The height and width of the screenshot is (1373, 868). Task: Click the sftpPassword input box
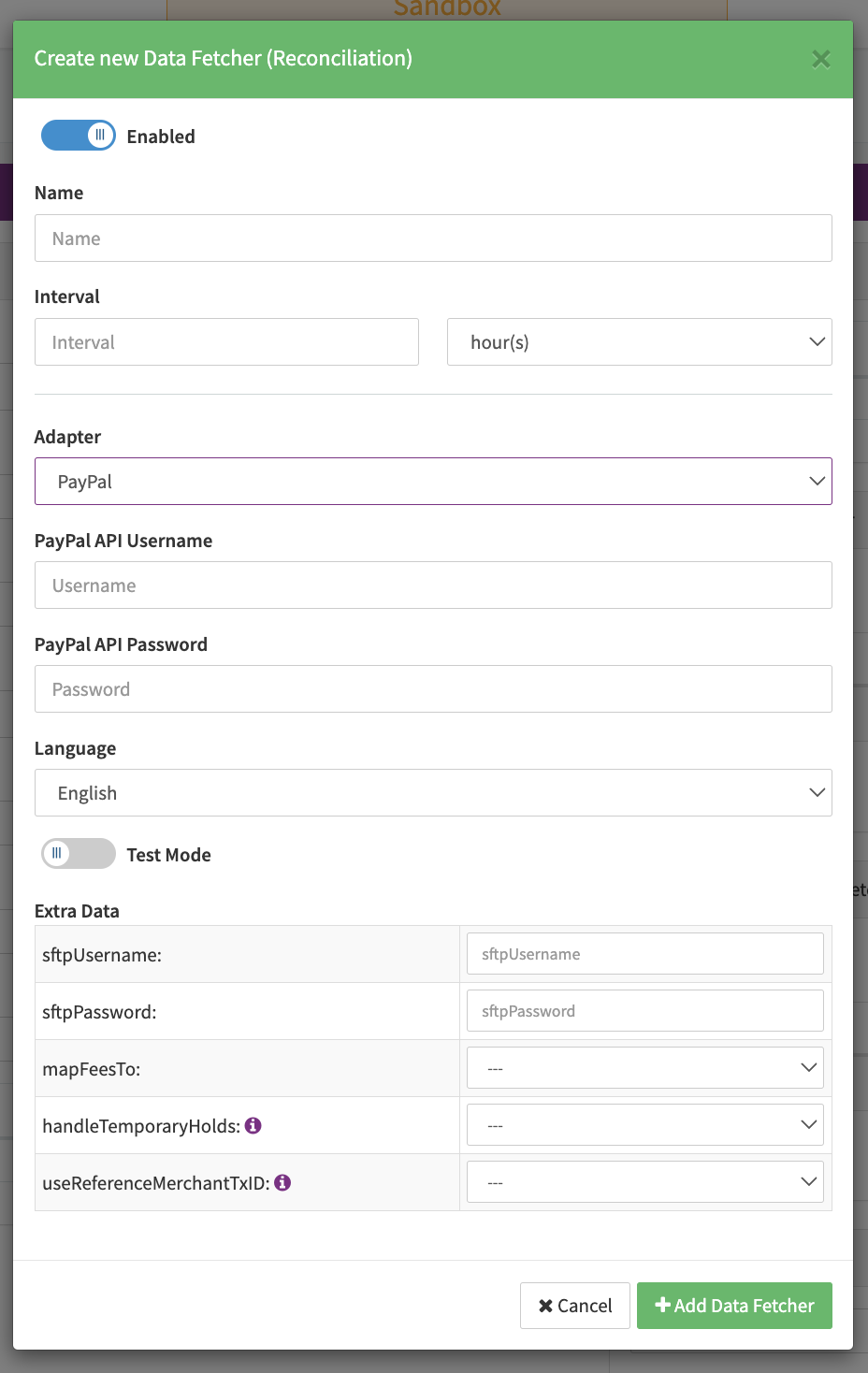click(x=644, y=1011)
